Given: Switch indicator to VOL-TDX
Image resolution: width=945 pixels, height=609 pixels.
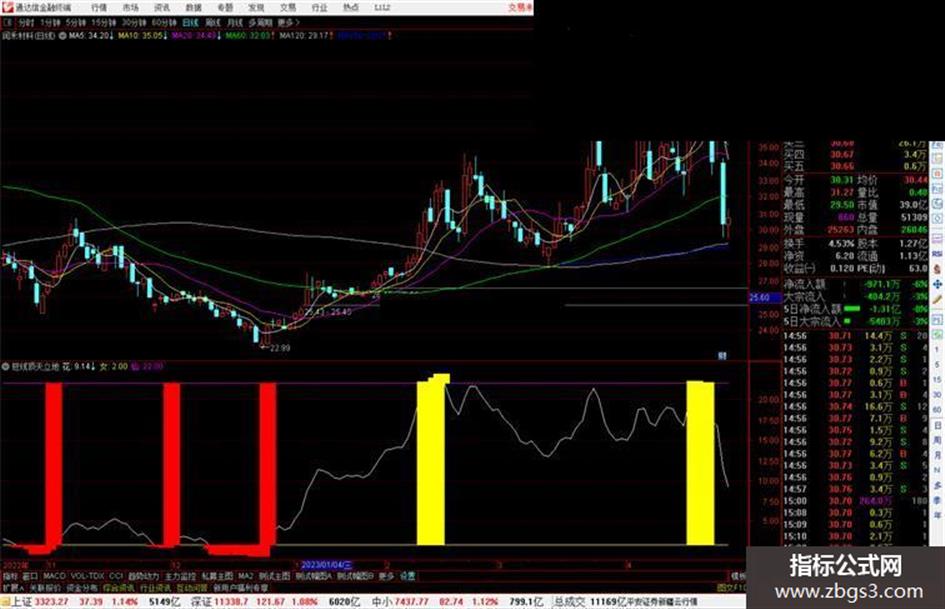Looking at the screenshot, I should coord(87,576).
